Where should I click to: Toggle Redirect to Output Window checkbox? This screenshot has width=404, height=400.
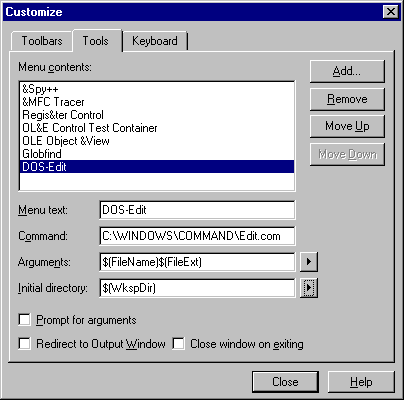click(x=25, y=344)
